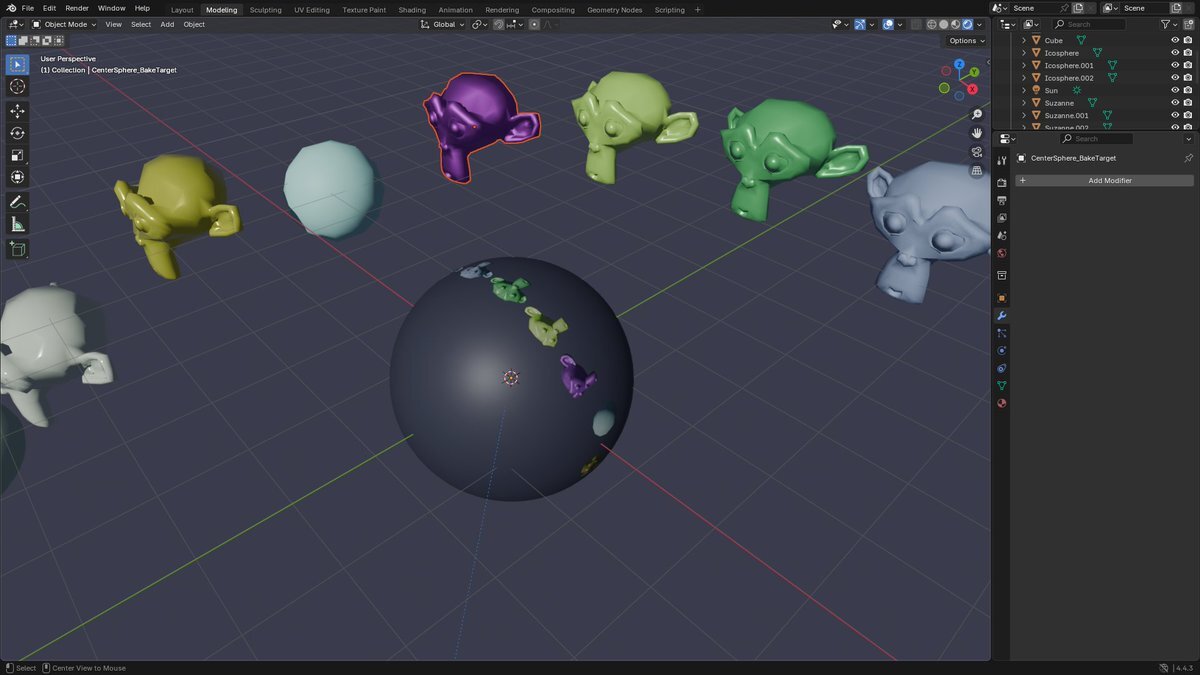
Task: Click the viewport zoom magnifier icon
Action: (977, 115)
